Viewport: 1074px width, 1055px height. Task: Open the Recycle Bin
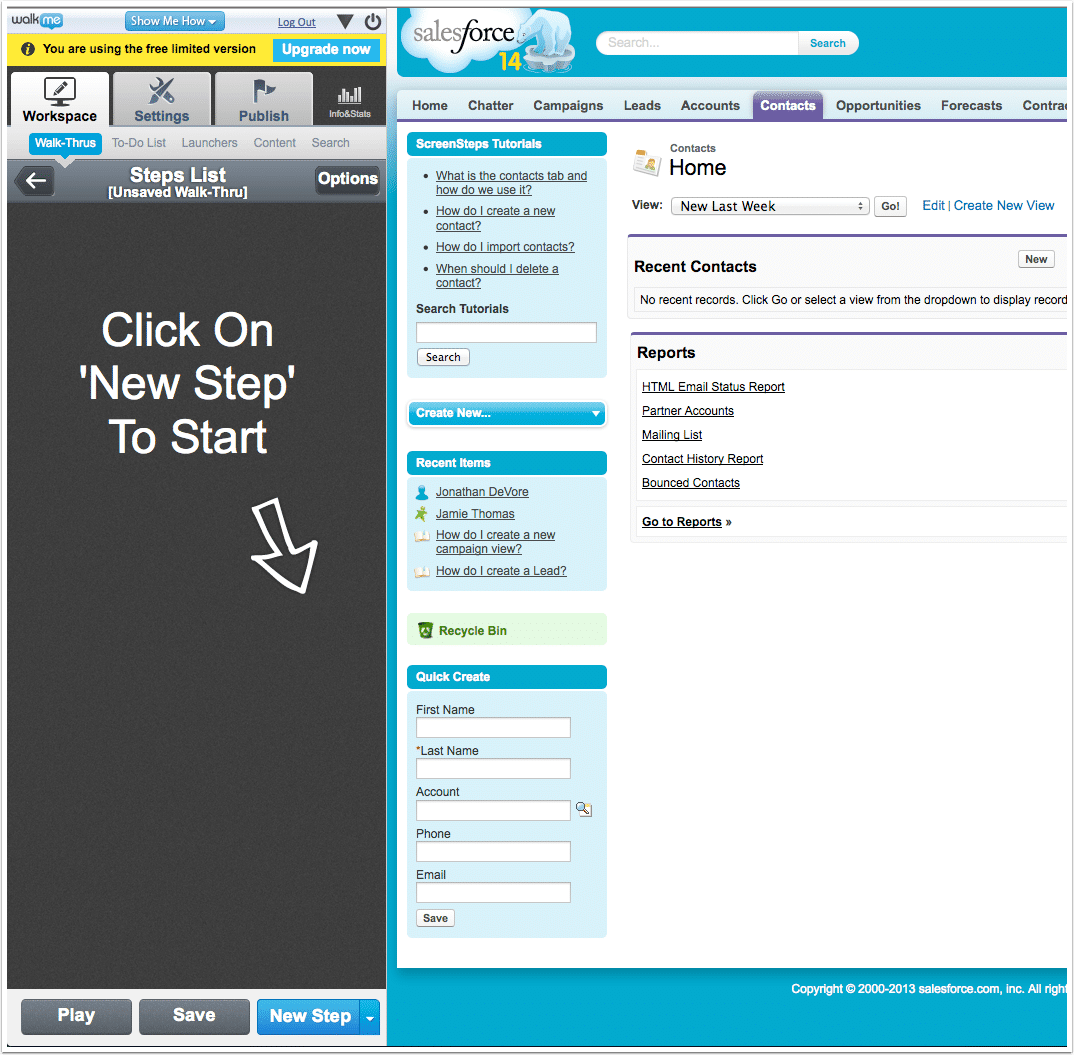470,630
